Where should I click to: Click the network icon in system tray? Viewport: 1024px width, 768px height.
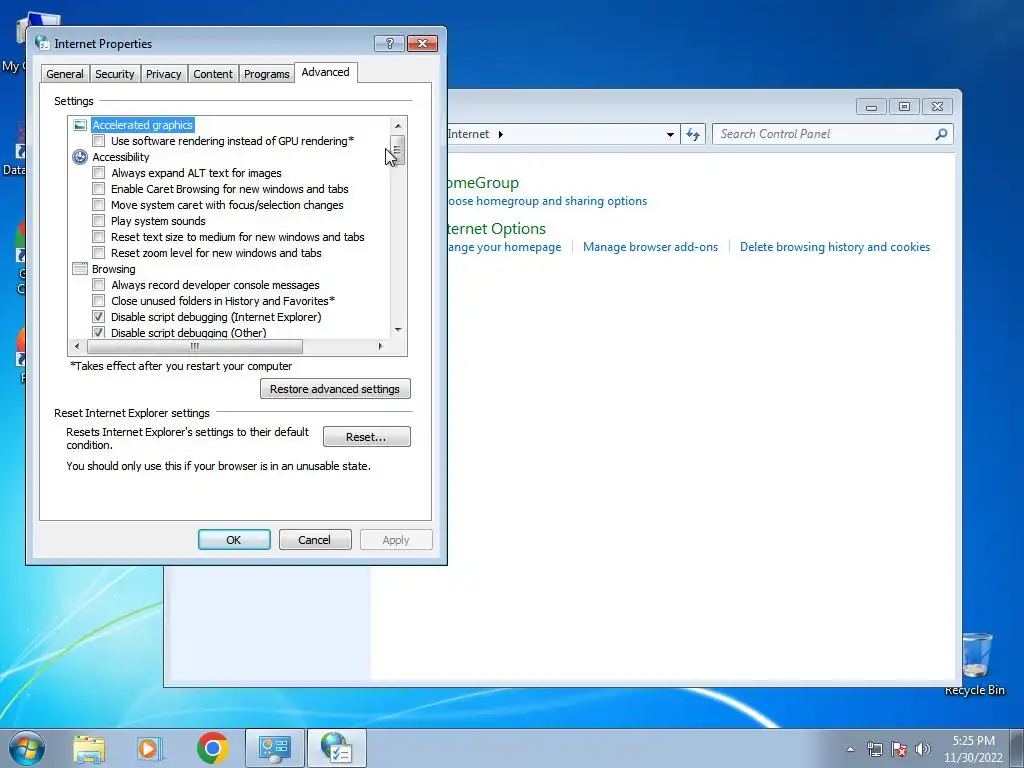874,749
